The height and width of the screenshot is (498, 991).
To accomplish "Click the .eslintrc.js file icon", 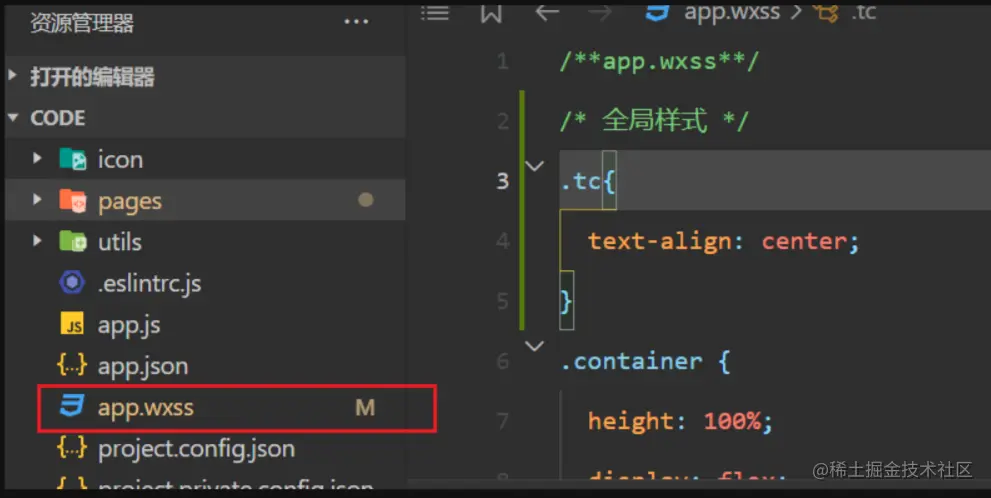I will pyautogui.click(x=72, y=282).
